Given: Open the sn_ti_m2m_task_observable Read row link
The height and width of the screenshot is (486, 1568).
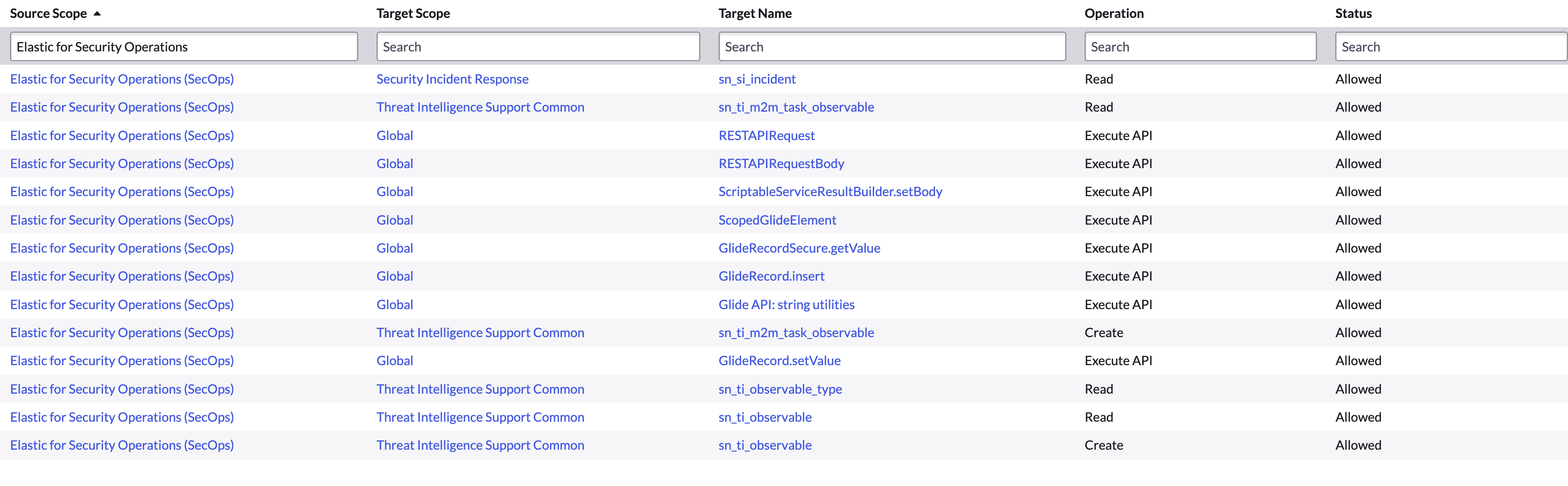Looking at the screenshot, I should (x=796, y=107).
